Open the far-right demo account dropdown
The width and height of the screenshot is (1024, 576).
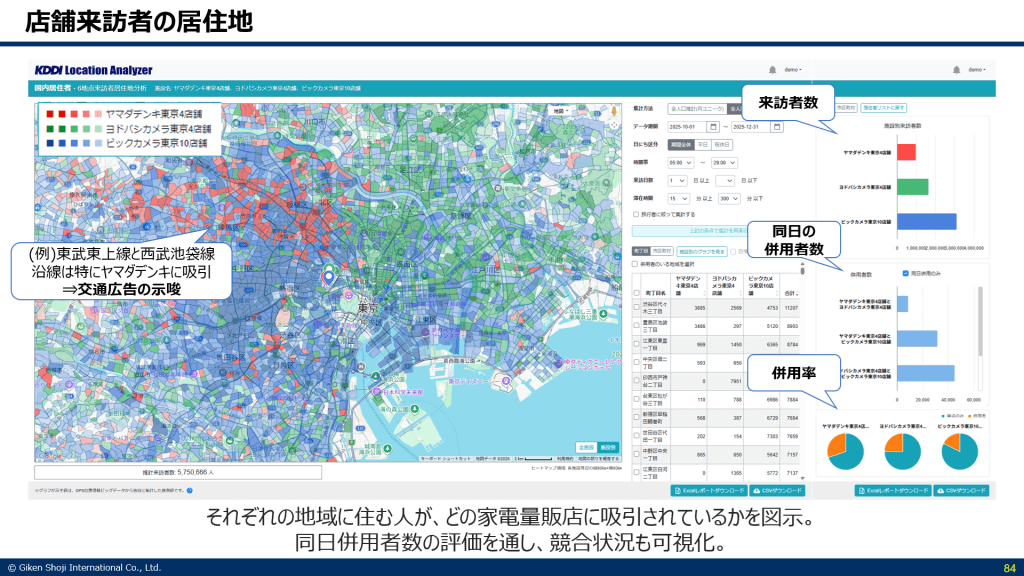click(x=977, y=70)
